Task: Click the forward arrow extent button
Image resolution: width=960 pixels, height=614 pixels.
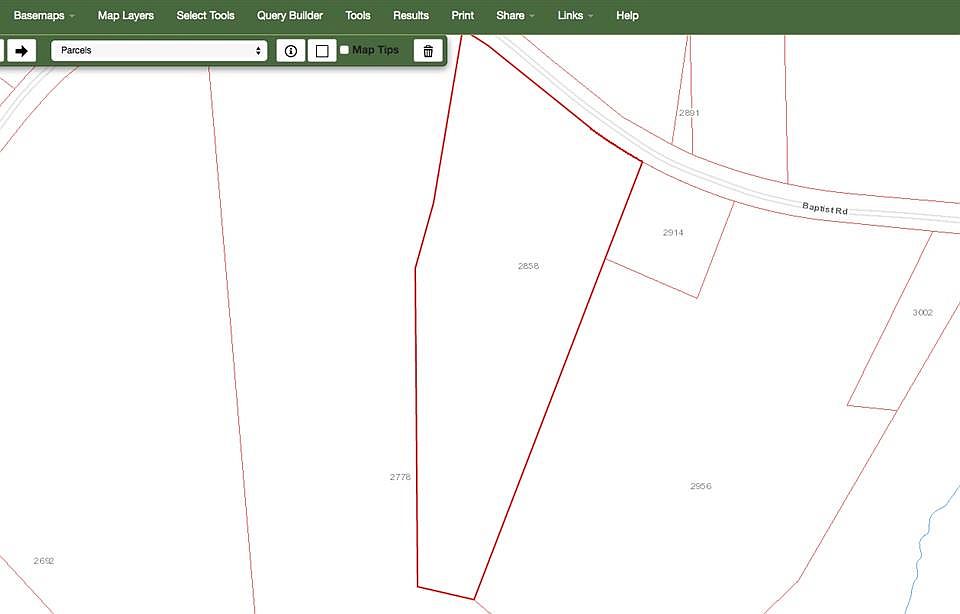Action: tap(21, 51)
